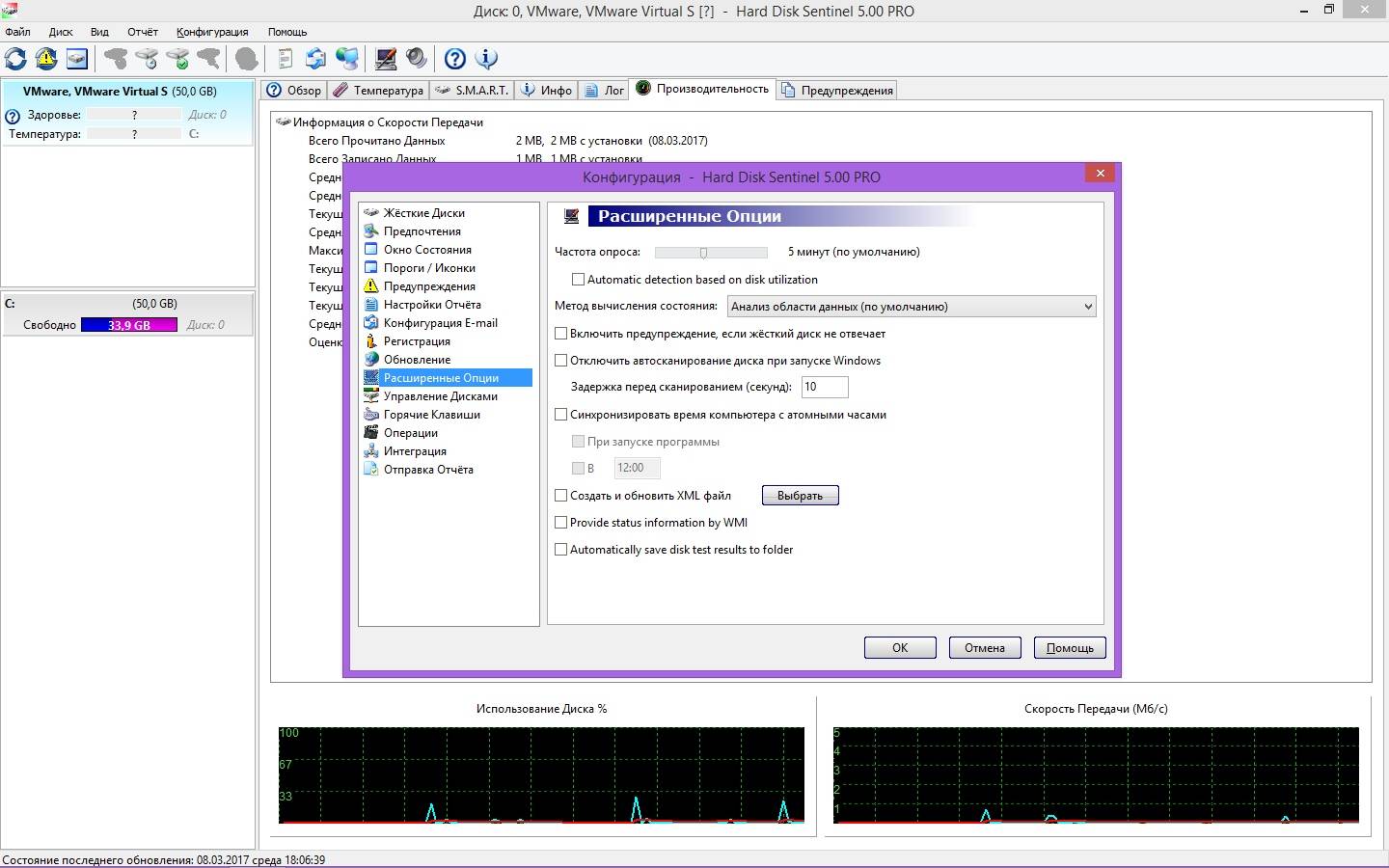The height and width of the screenshot is (868, 1389).
Task: Click the send email report toolbar icon
Action: pyautogui.click(x=315, y=59)
